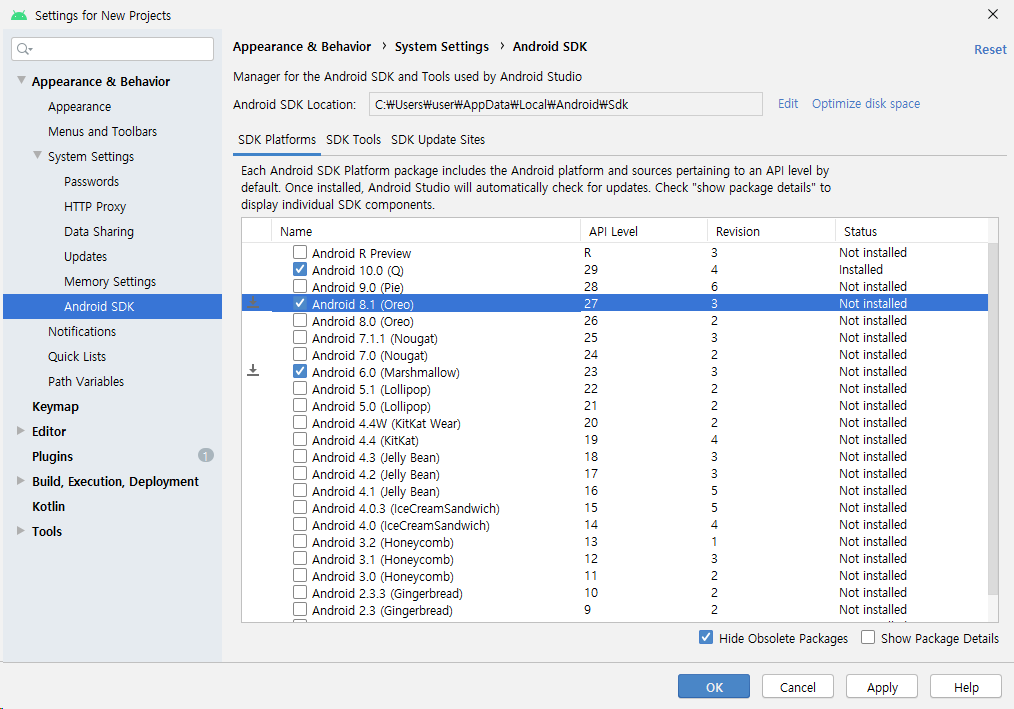Screen dimensions: 1014x709
Task: Click the download icon beside Android 6.0 (Marshmallow)
Action: (x=253, y=370)
